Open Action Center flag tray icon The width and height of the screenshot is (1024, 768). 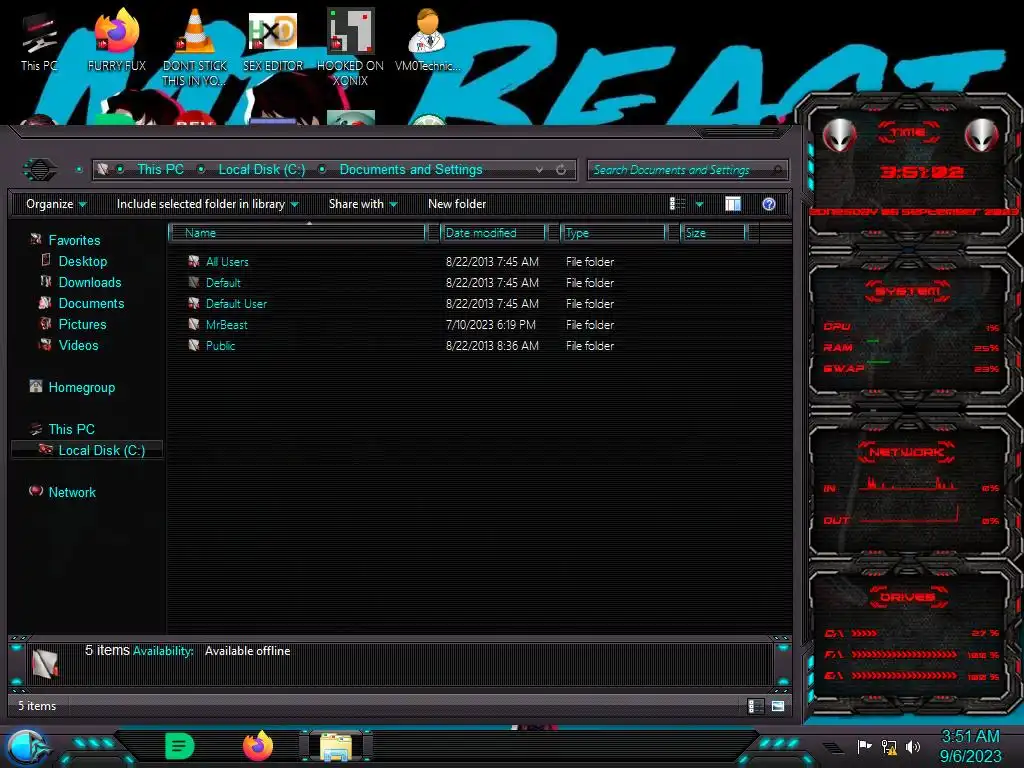tap(864, 746)
